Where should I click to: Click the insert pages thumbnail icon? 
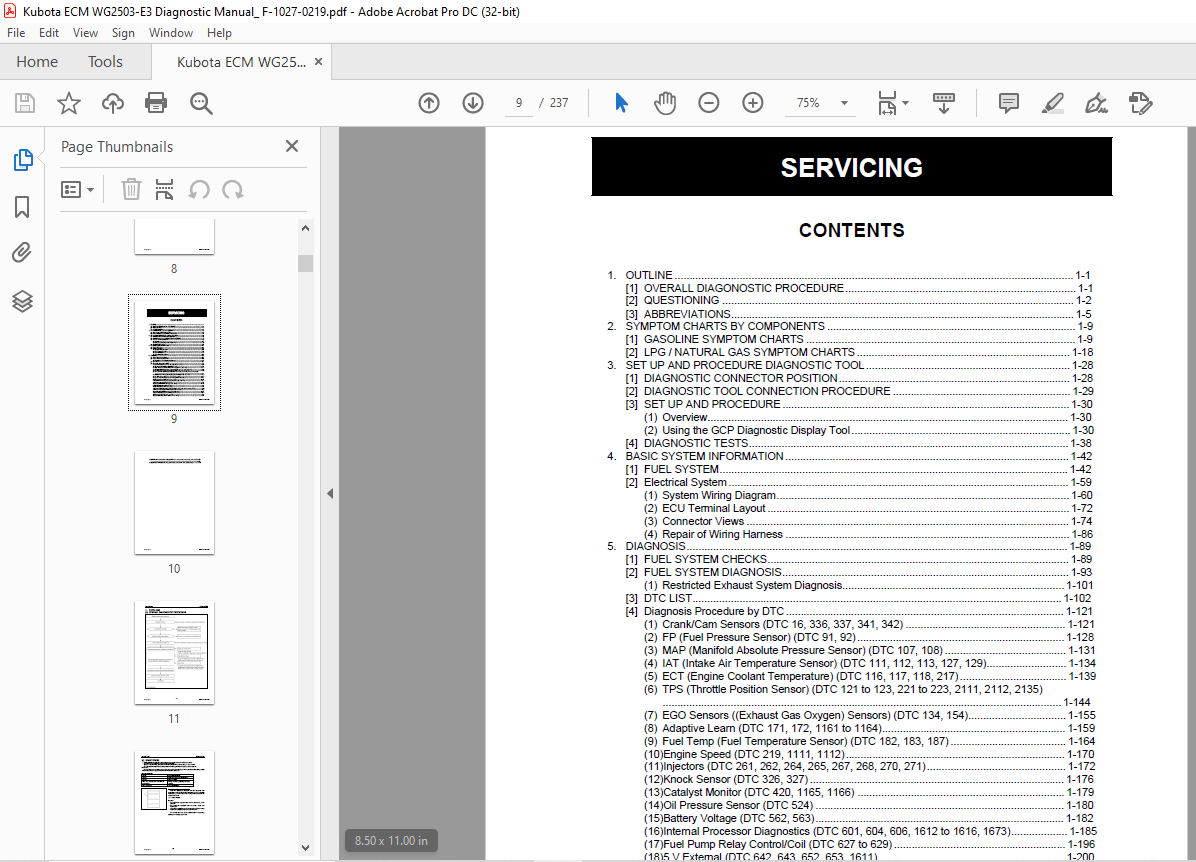[x=164, y=189]
